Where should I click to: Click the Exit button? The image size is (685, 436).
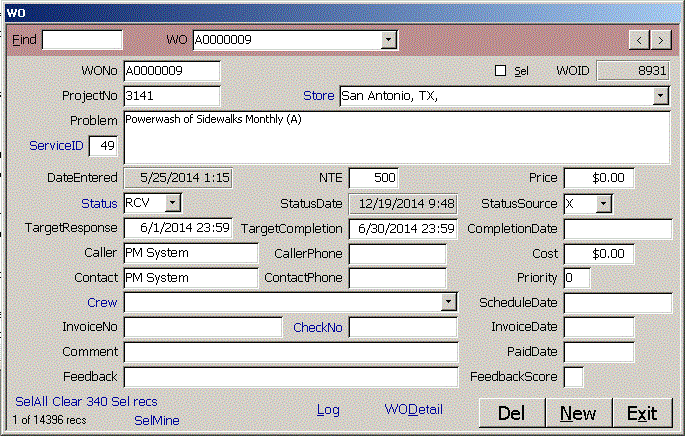(641, 413)
